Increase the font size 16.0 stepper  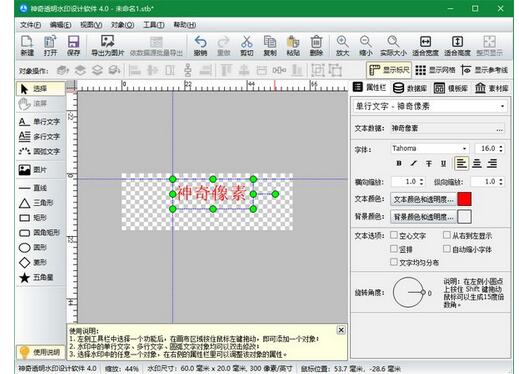pos(501,146)
